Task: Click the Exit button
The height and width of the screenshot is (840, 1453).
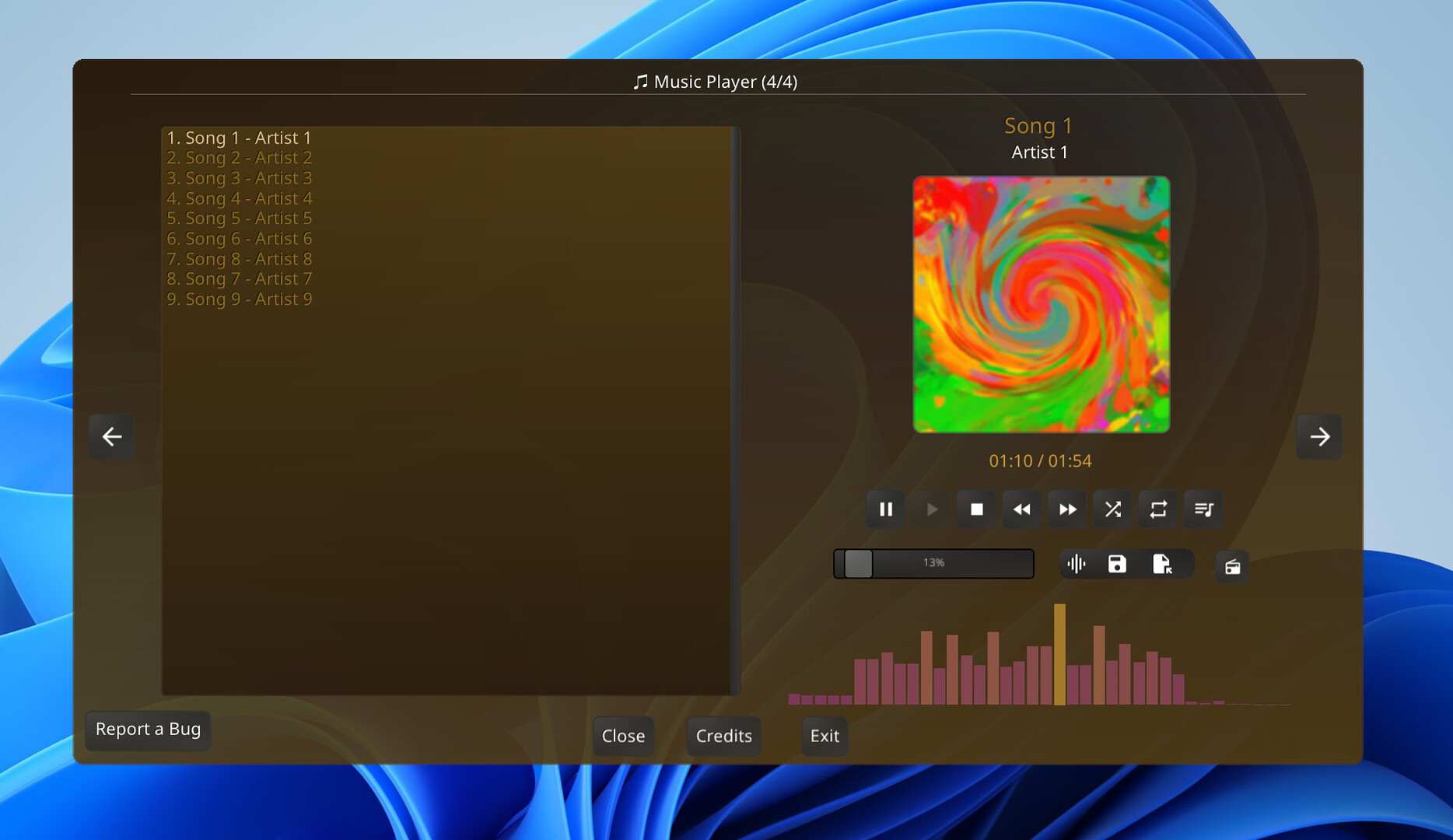Action: coord(825,736)
